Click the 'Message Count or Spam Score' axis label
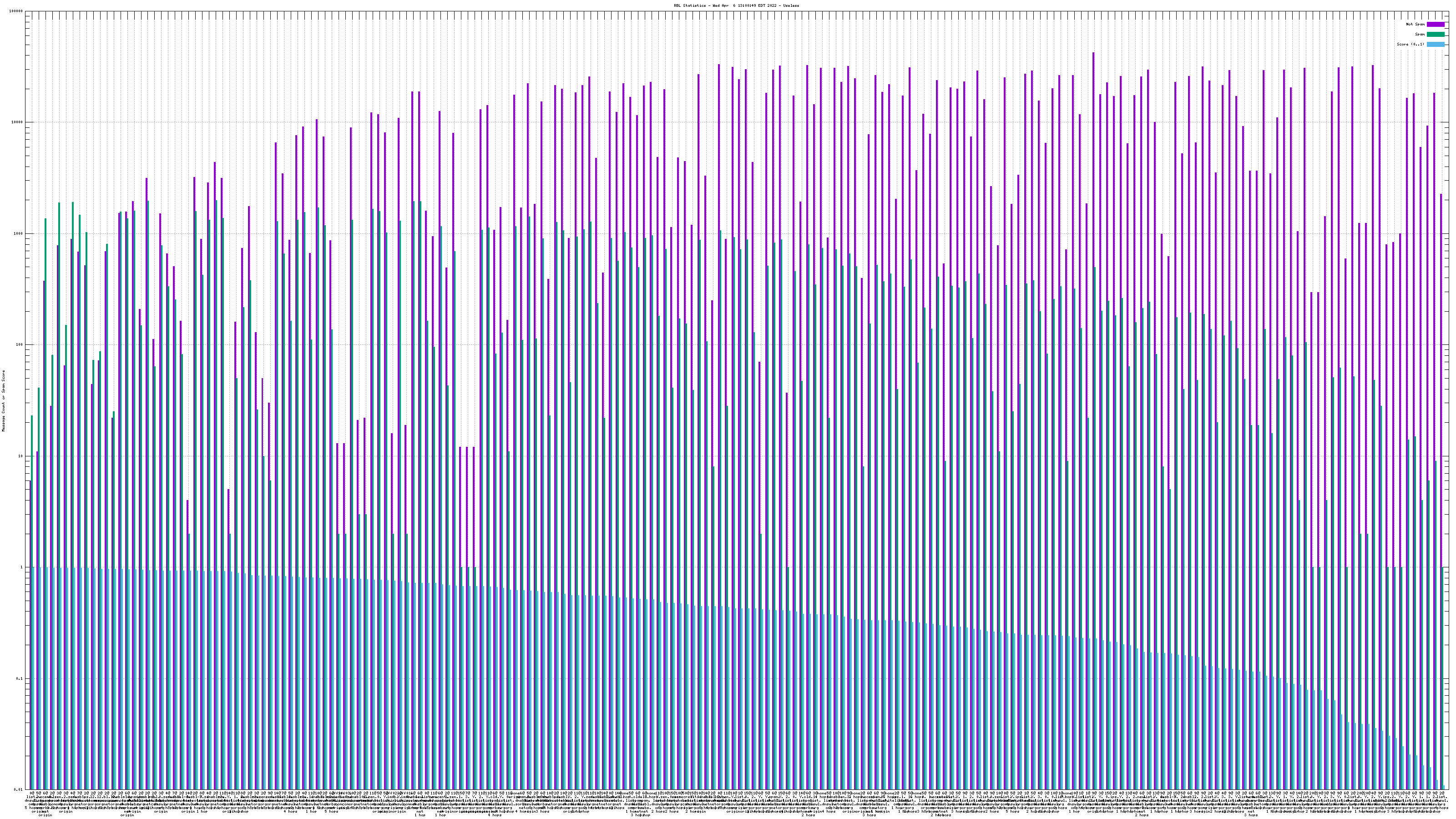1456x819 pixels. (3, 401)
